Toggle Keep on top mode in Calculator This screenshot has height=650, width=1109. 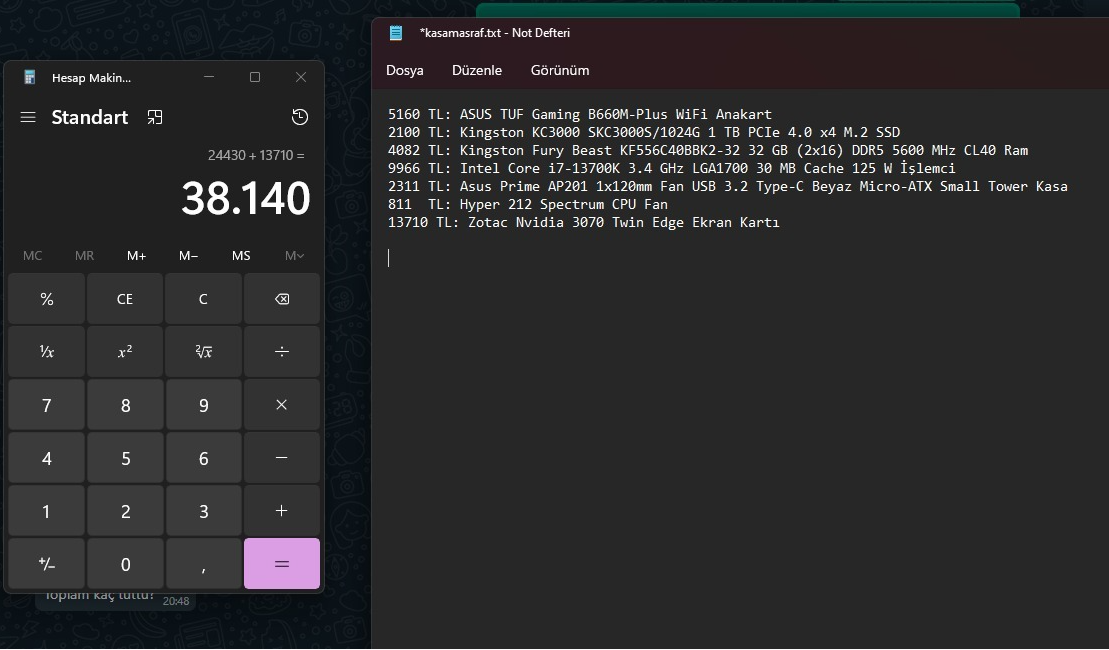click(x=155, y=117)
